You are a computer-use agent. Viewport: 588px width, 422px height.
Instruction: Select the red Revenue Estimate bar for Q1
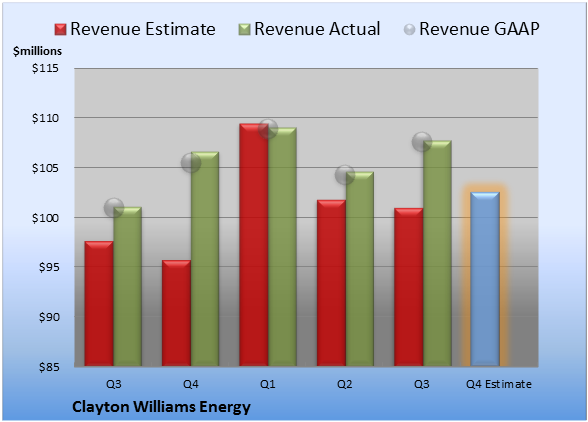254,245
